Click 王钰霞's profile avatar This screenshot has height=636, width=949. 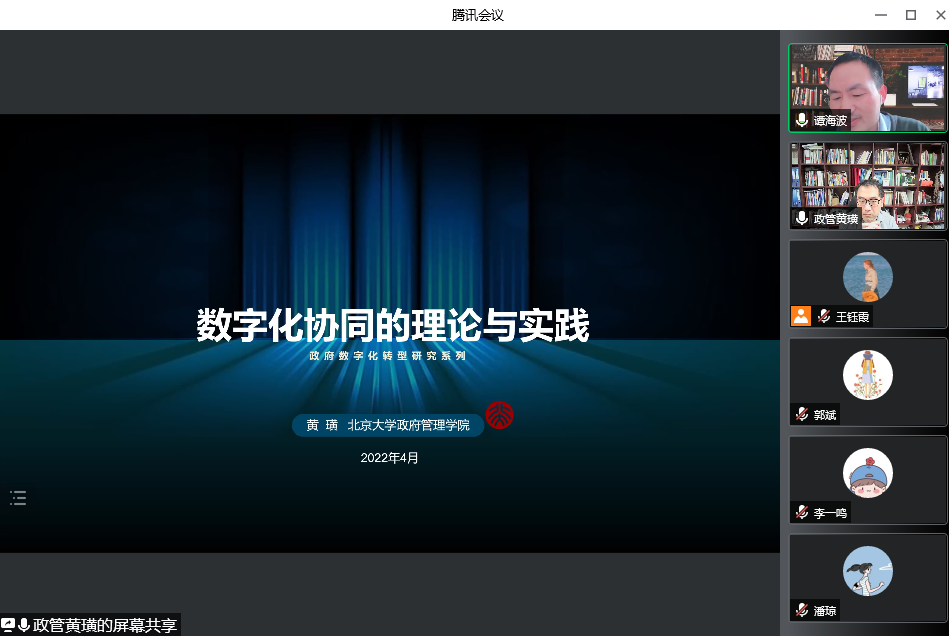(x=867, y=277)
